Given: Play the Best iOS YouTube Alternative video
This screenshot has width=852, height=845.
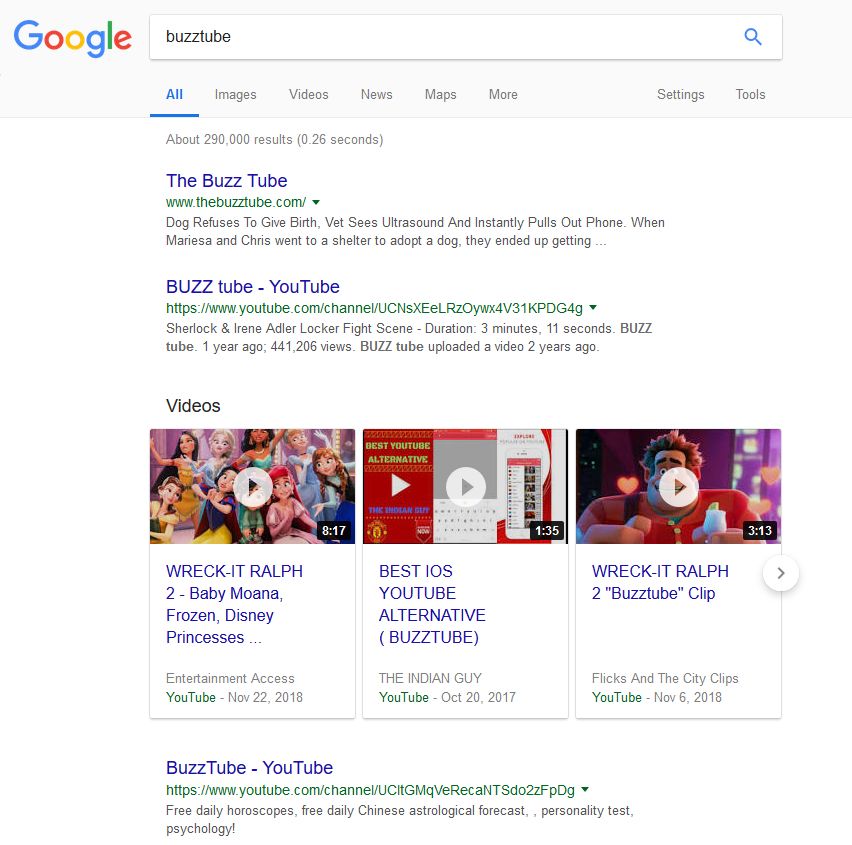Looking at the screenshot, I should tap(466, 486).
